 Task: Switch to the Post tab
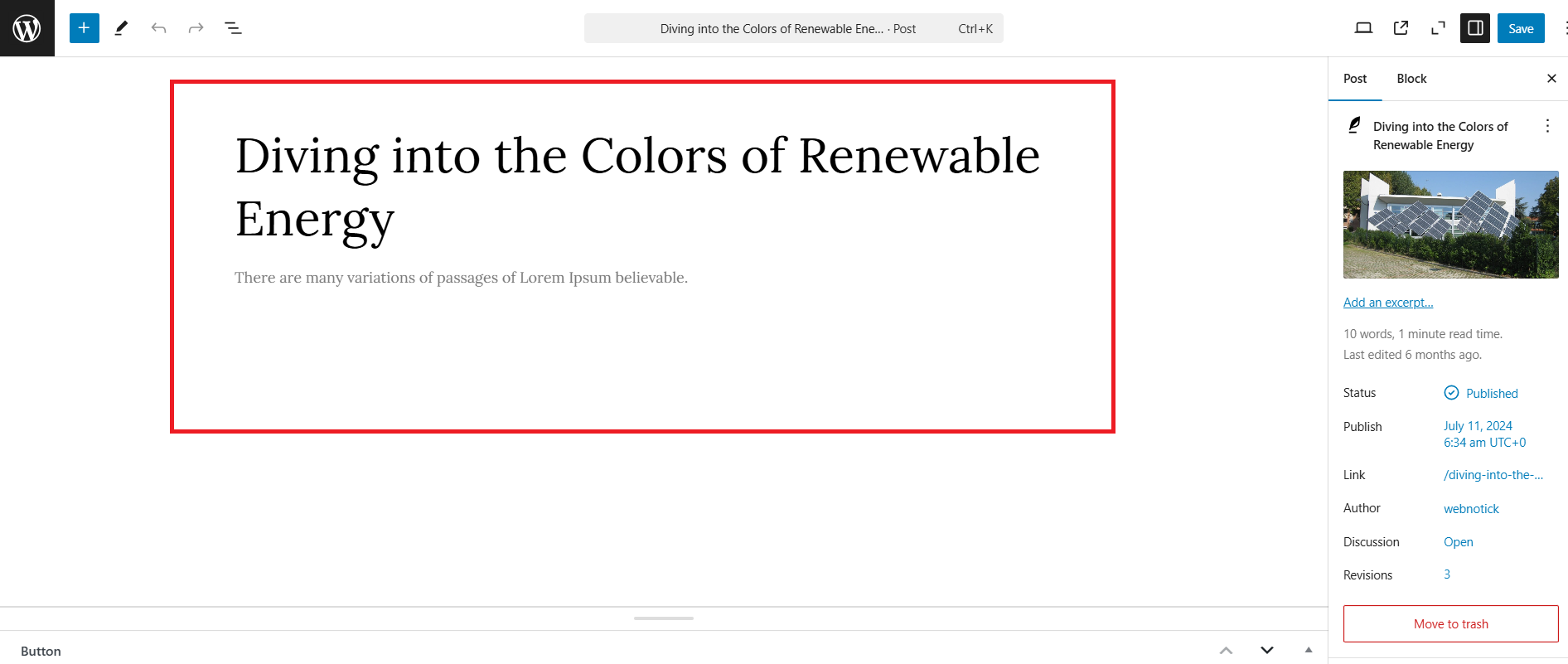[x=1355, y=79]
